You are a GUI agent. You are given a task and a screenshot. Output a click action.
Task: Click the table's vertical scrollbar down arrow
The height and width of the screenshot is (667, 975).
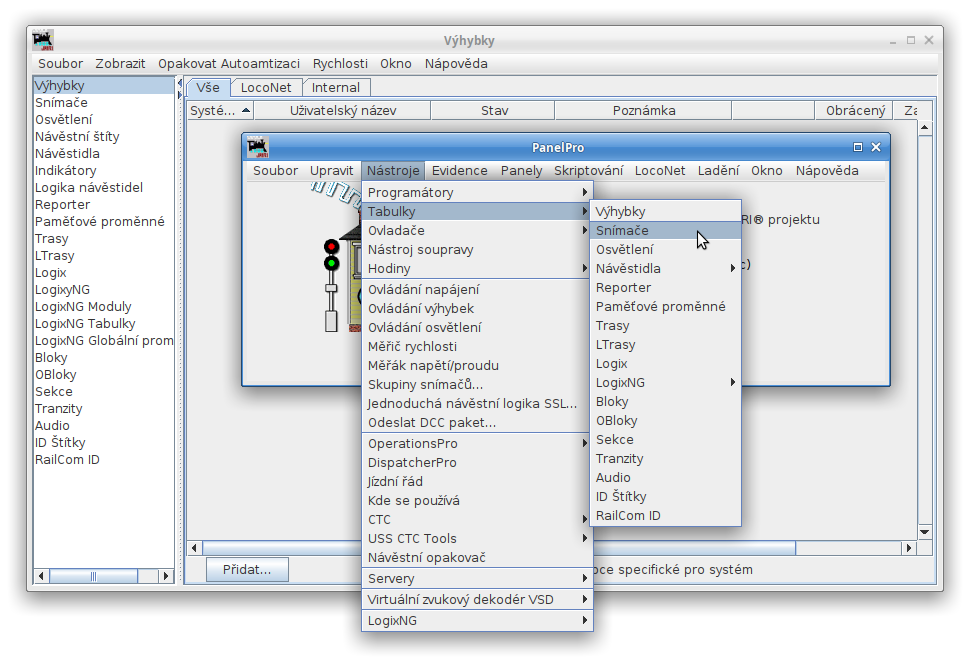click(925, 531)
